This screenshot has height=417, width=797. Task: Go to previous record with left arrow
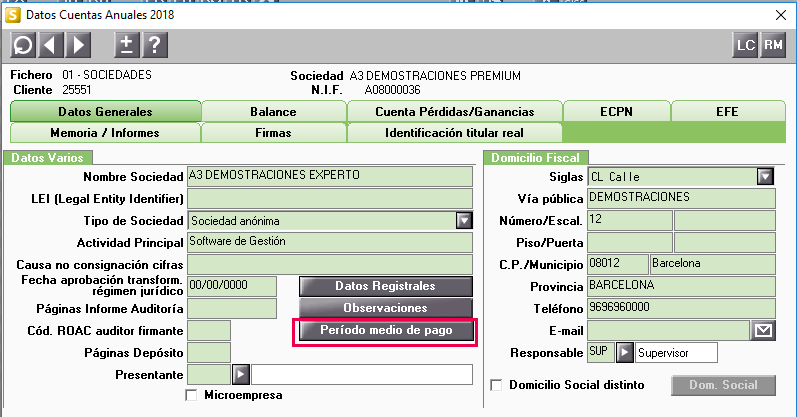50,45
